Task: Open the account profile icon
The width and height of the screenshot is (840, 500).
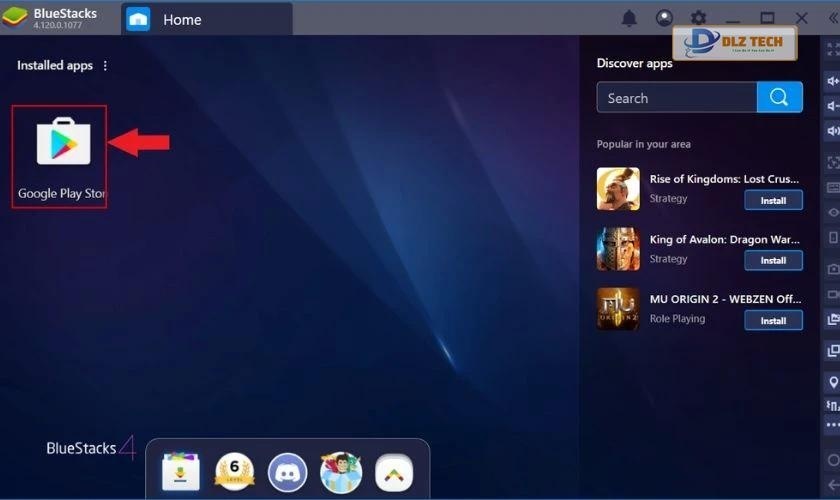Action: coord(664,18)
